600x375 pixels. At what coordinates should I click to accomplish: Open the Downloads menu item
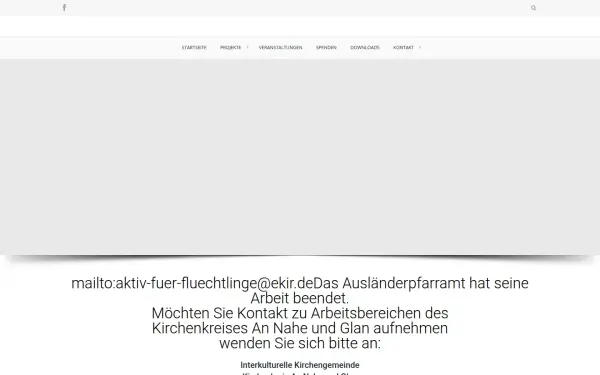(365, 47)
